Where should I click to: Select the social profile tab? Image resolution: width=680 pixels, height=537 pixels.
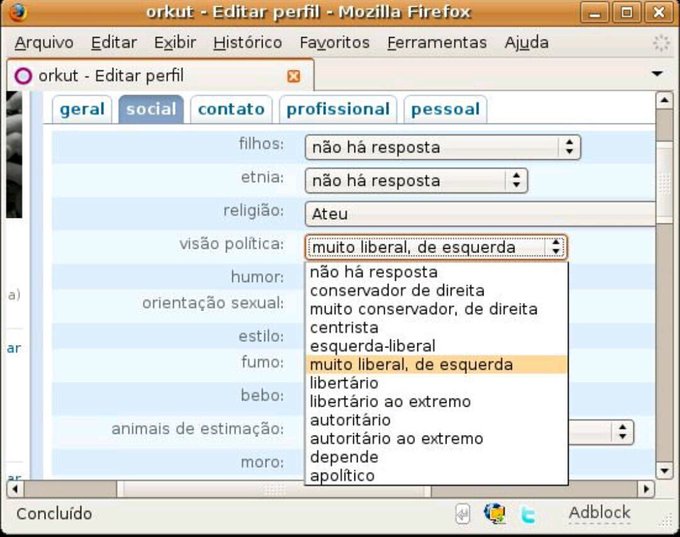(151, 109)
